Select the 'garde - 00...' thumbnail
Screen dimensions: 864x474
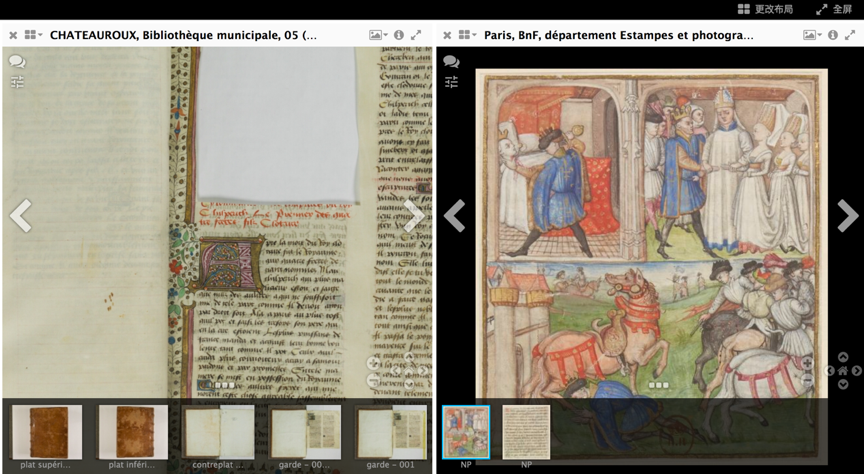[x=305, y=432]
